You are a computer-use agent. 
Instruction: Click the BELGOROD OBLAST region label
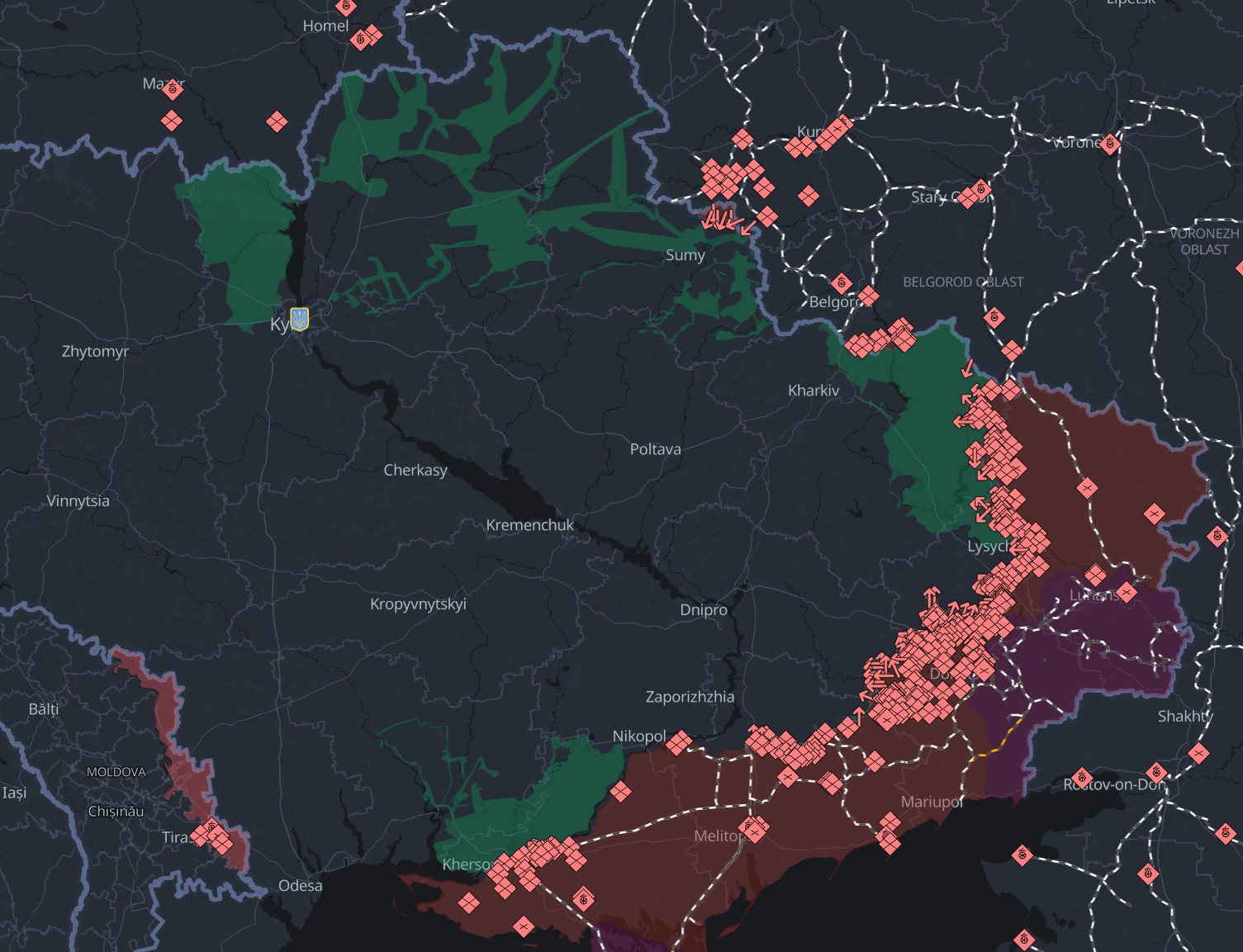(963, 282)
